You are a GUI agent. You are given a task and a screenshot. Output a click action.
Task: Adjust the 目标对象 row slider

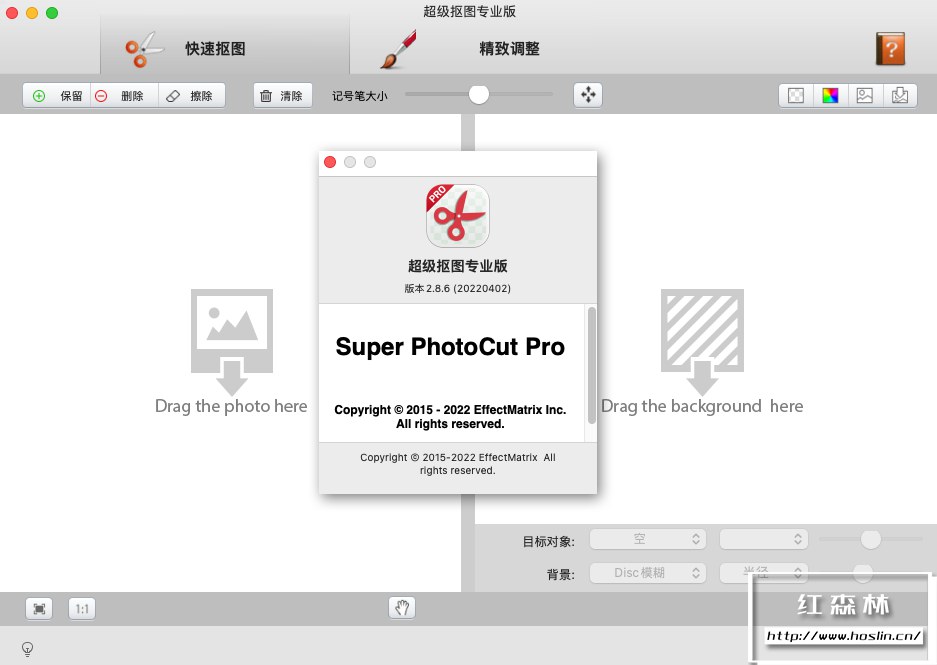pyautogui.click(x=871, y=539)
